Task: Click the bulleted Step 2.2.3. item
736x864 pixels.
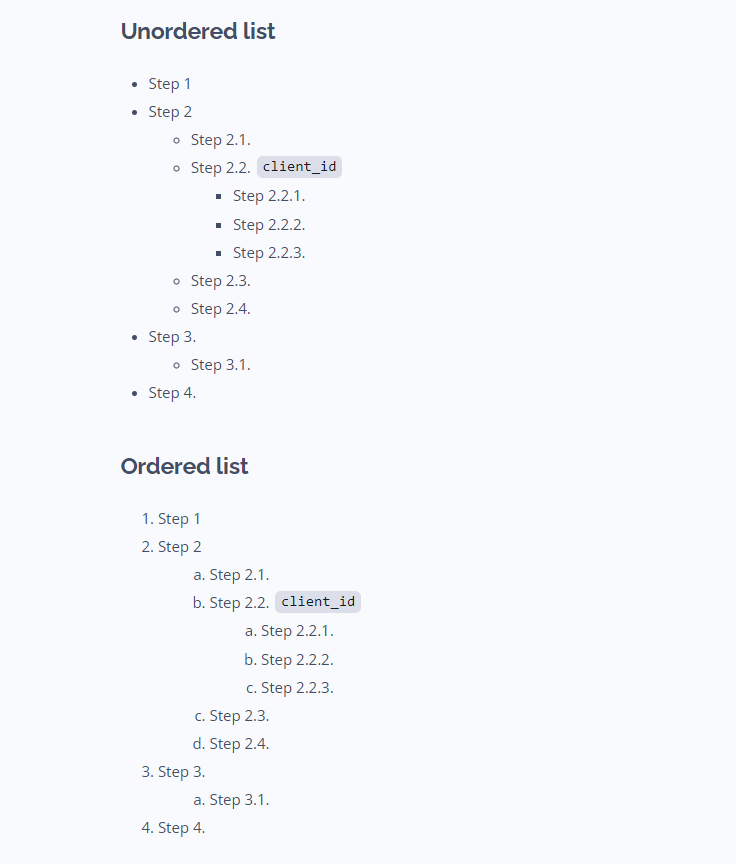Action: [269, 253]
